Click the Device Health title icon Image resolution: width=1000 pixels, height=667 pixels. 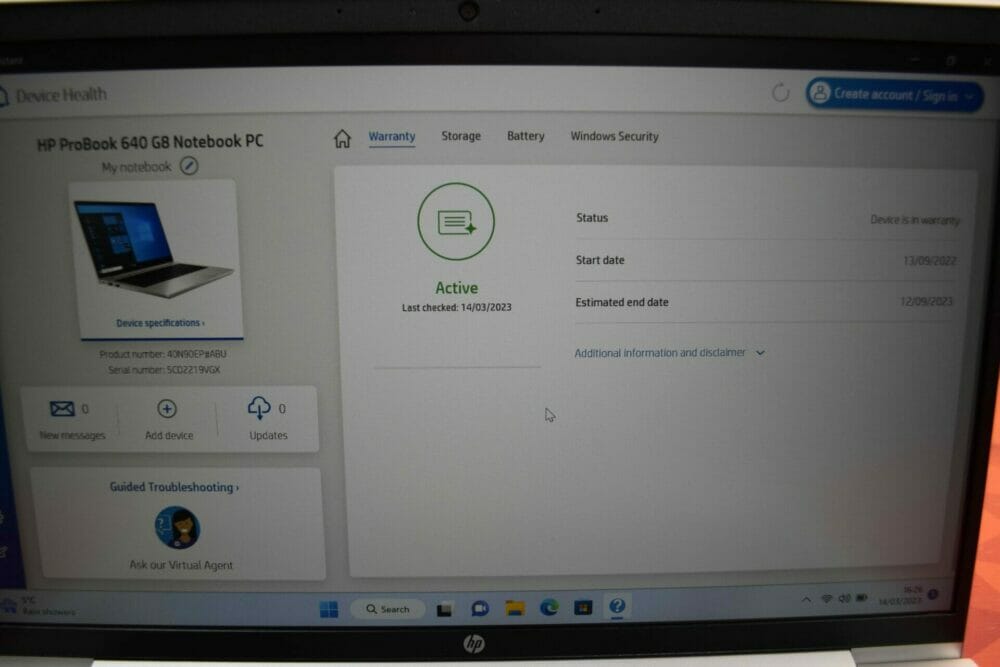(4, 96)
